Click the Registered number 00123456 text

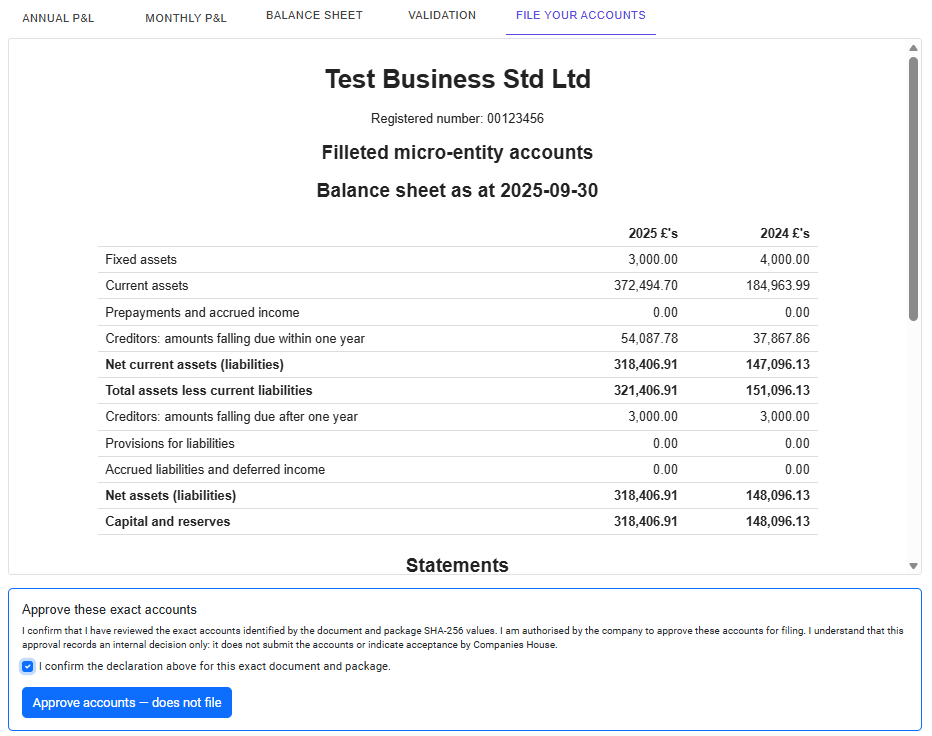[457, 118]
